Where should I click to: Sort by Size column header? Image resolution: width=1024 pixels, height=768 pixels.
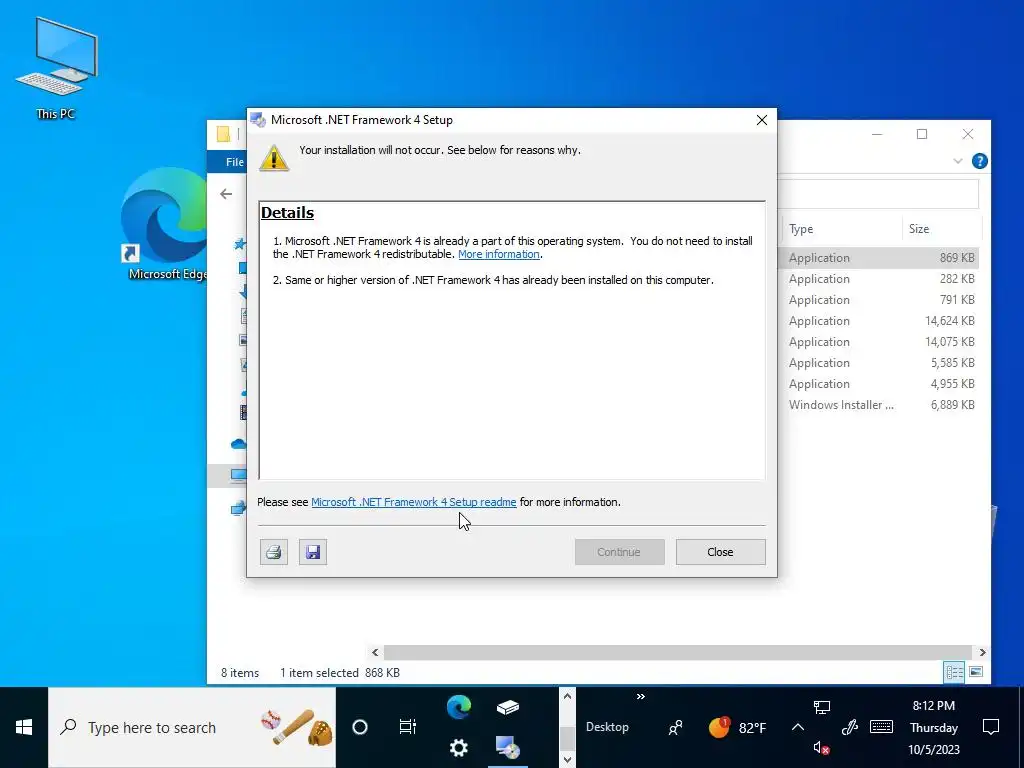941,229
